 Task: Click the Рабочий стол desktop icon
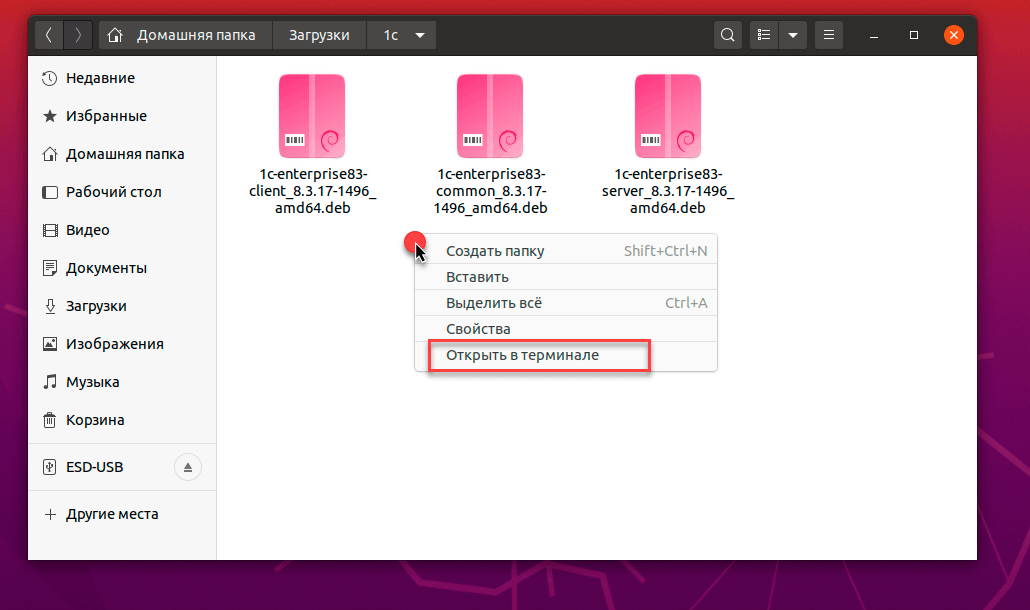tap(49, 192)
